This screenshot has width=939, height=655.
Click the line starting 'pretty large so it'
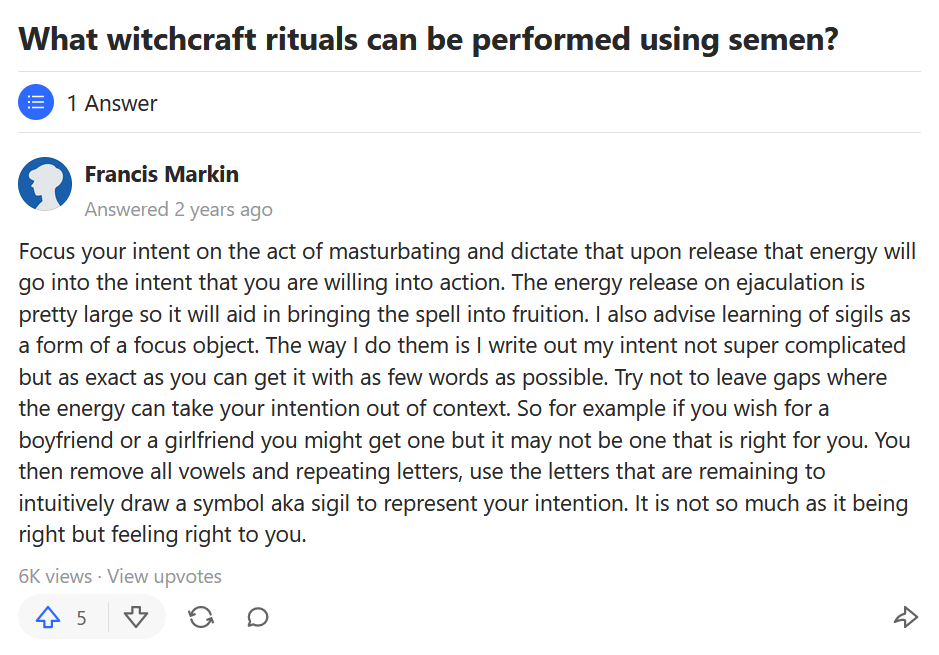coord(464,314)
